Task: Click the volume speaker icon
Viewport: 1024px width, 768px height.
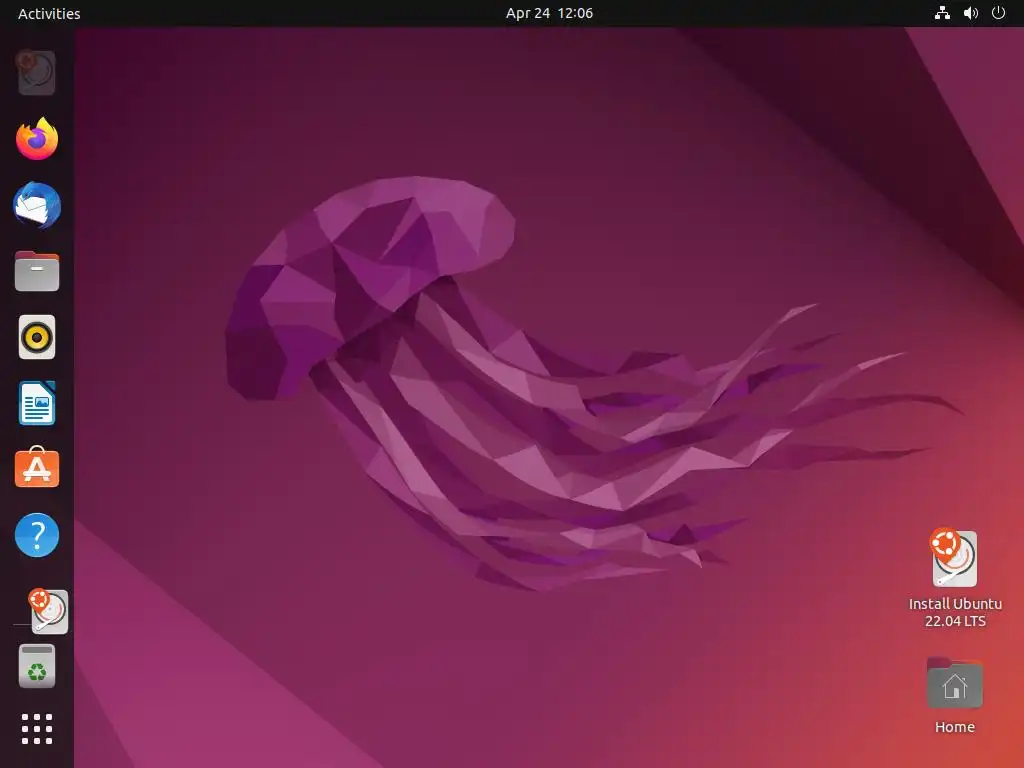Action: (x=970, y=13)
